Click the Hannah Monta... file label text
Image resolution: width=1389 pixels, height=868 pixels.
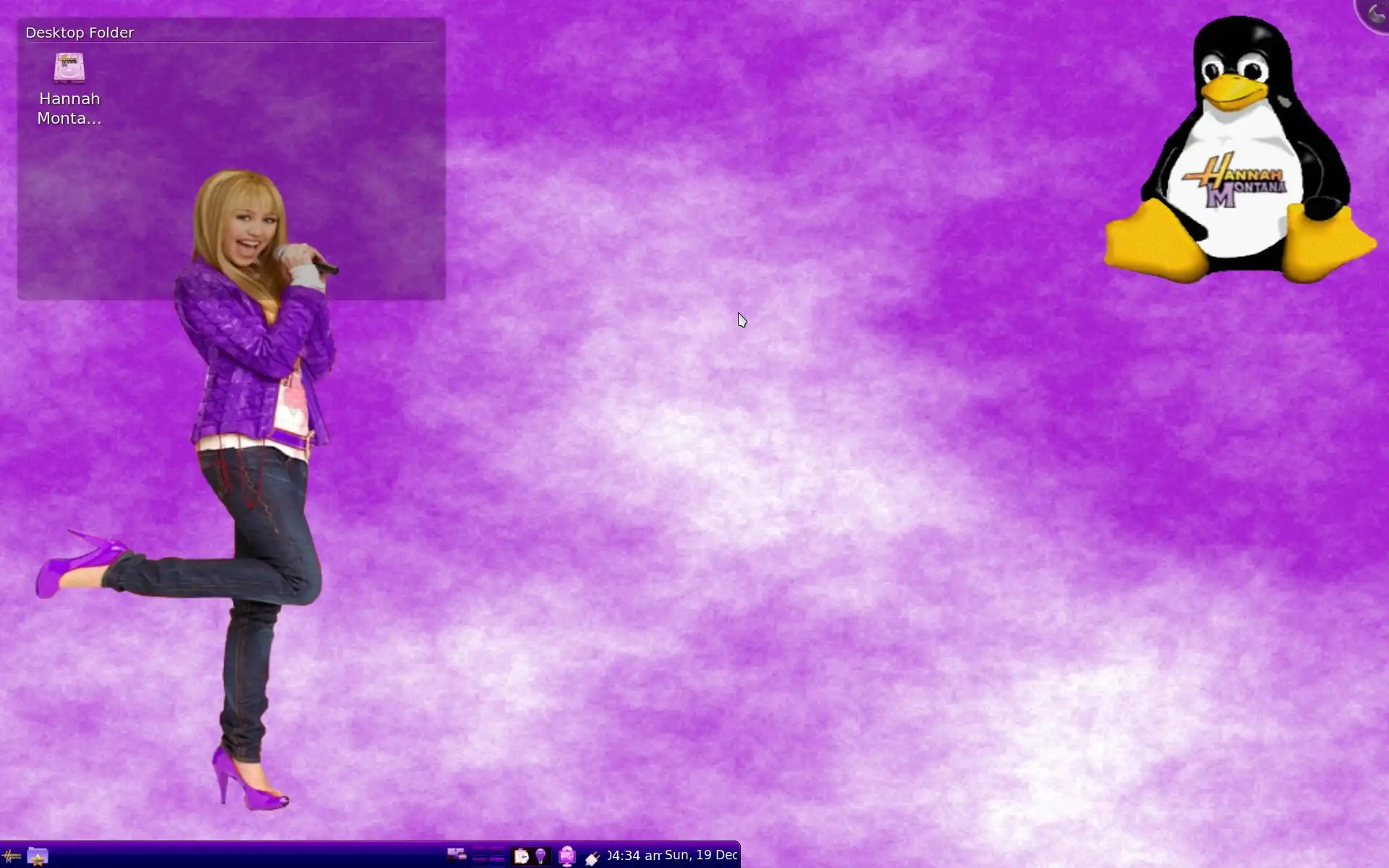(69, 109)
